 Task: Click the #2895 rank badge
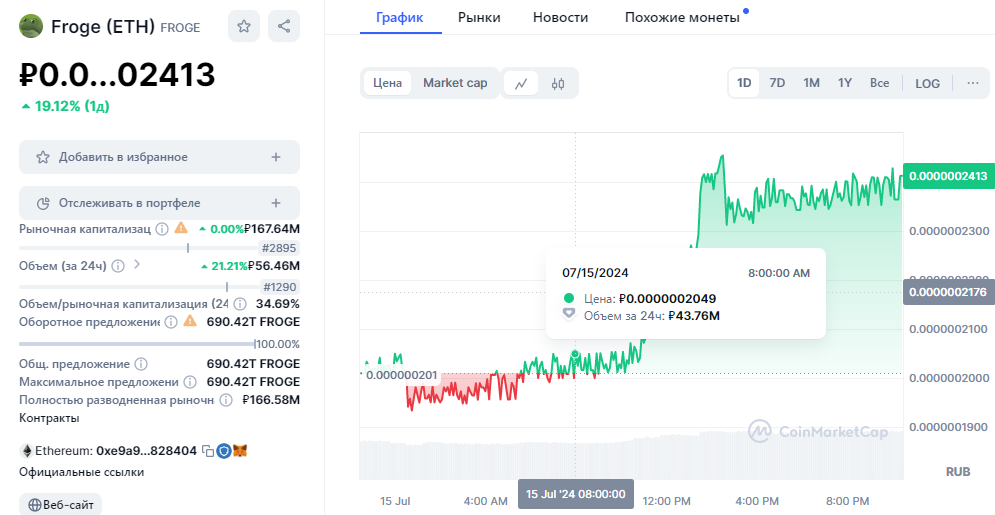coord(279,248)
